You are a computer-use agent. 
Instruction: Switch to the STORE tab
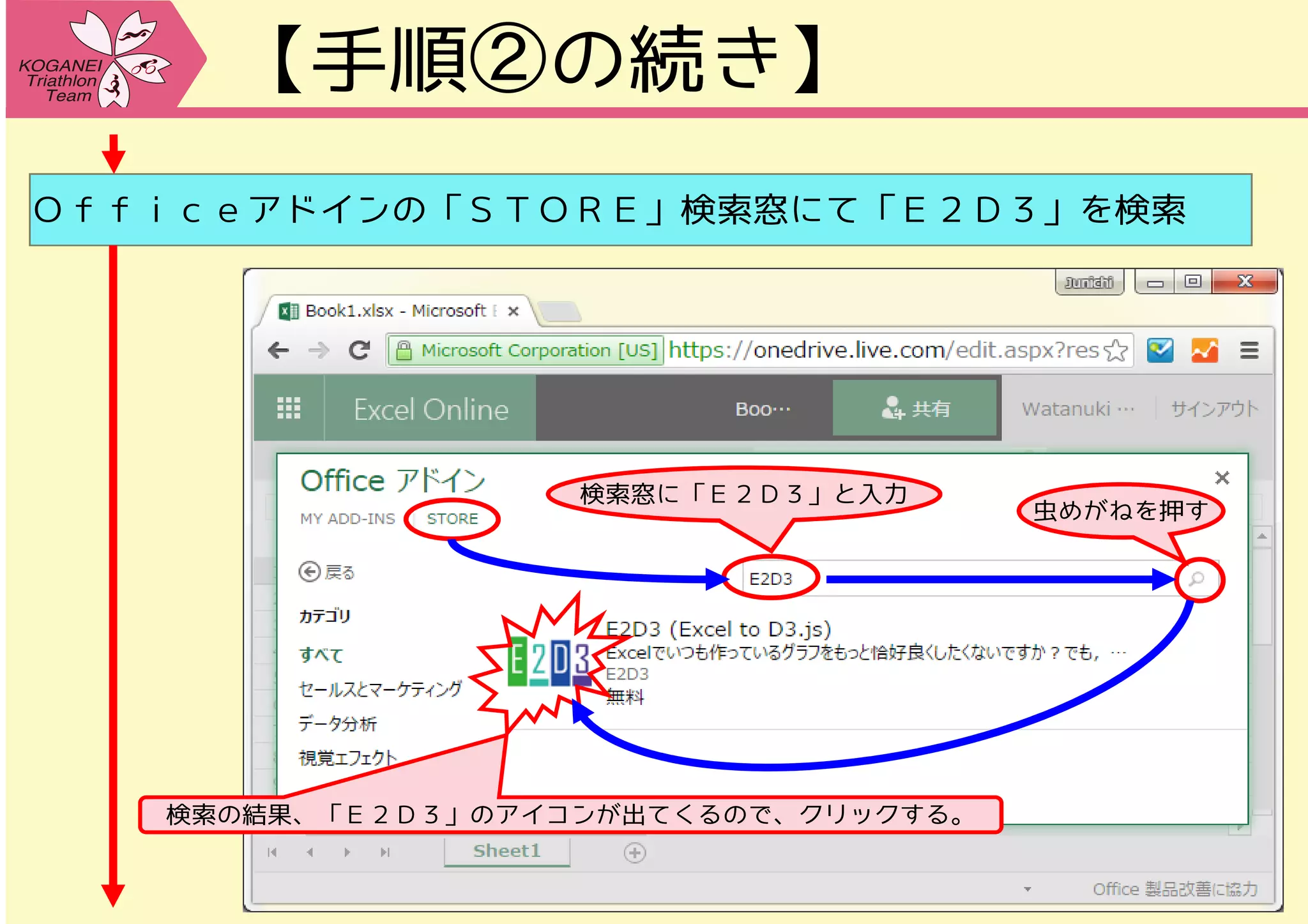(x=452, y=519)
